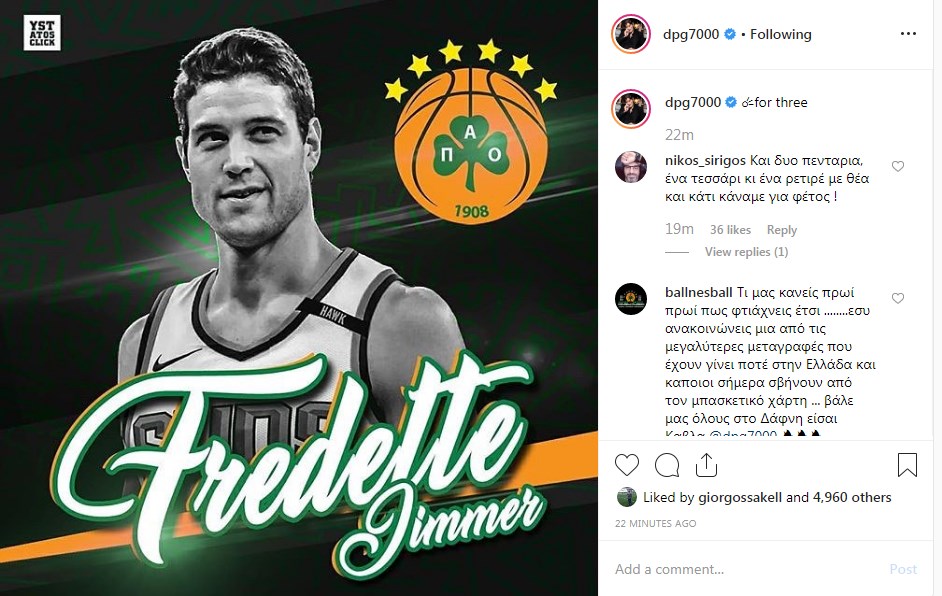
Task: Save post with the bookmark icon
Action: coord(907,465)
